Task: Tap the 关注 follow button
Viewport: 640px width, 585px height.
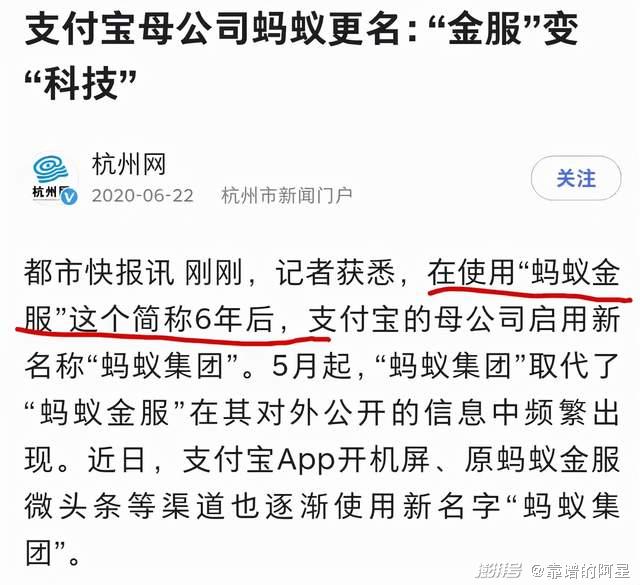Action: click(x=576, y=178)
